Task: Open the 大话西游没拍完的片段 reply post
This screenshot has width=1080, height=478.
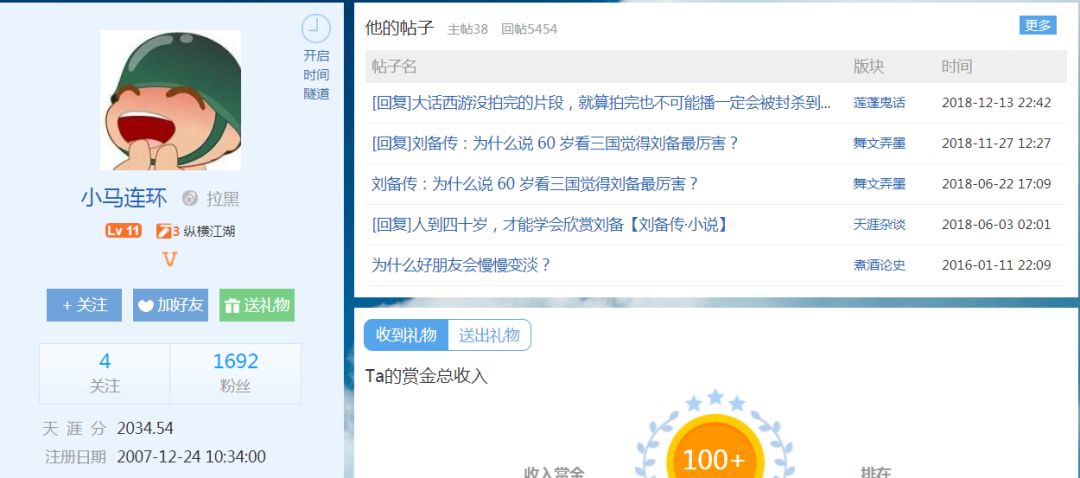Action: click(x=601, y=102)
